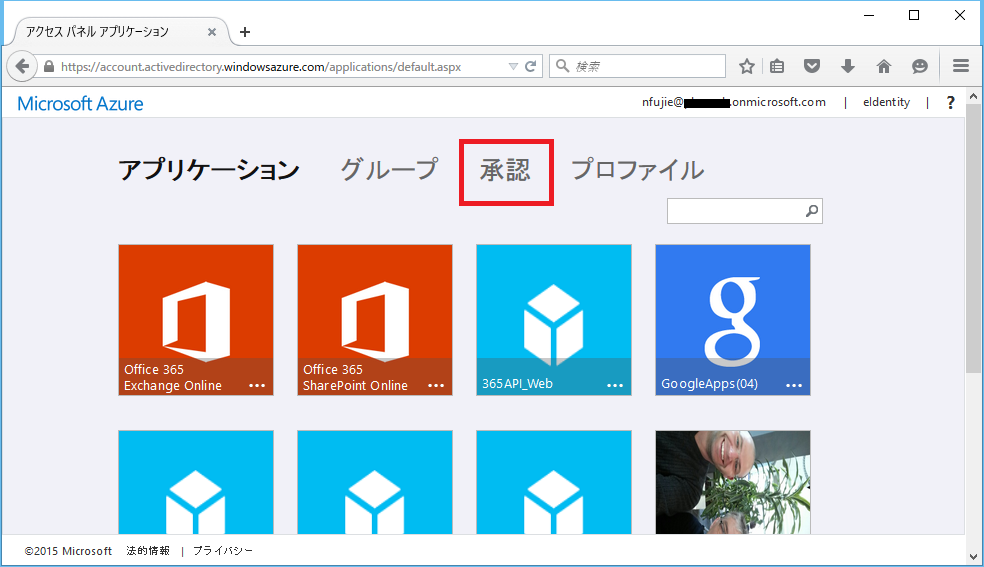The width and height of the screenshot is (984, 567).
Task: Open the プライバシー footer link
Action: point(223,551)
